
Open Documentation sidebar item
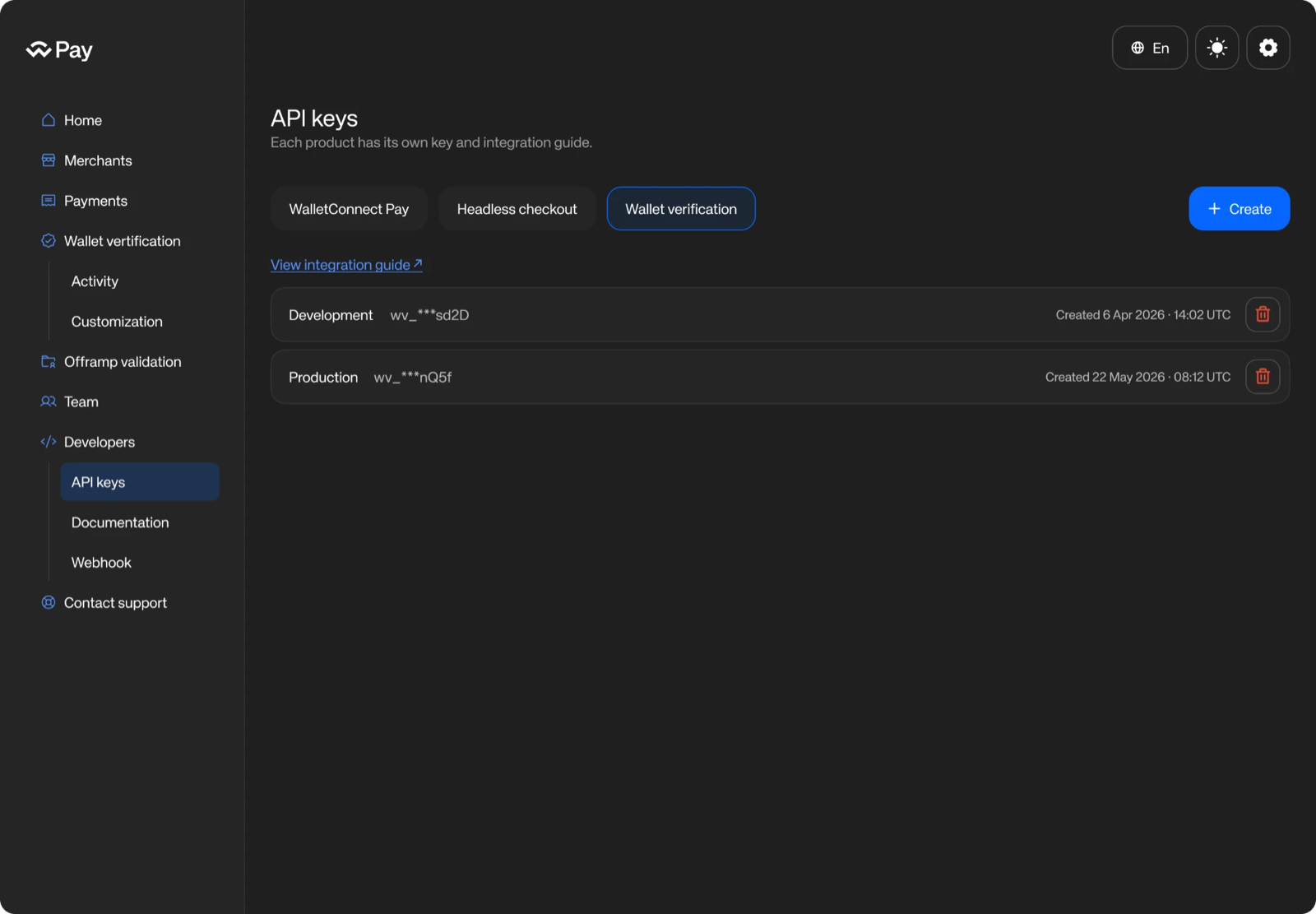[120, 522]
